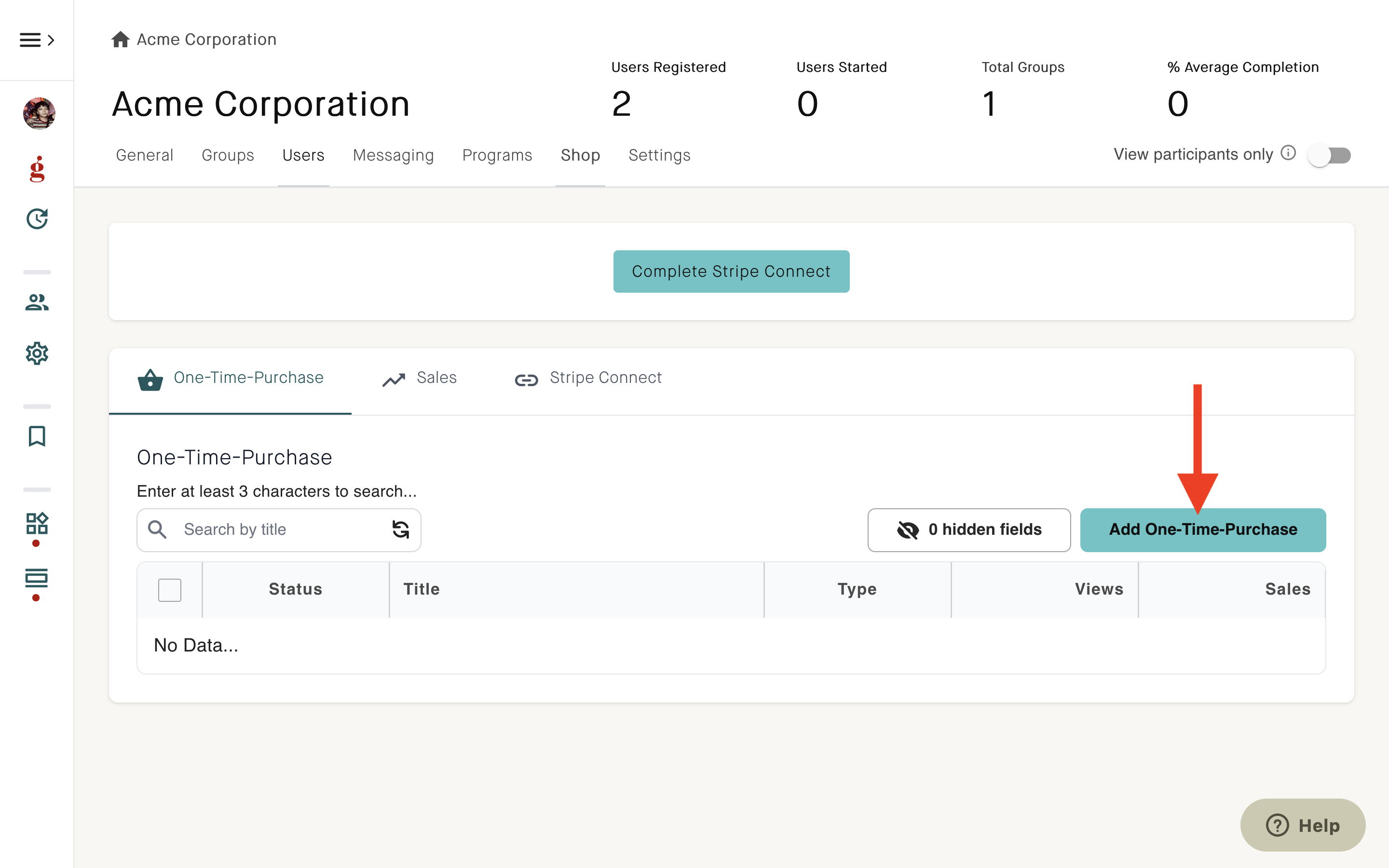Click the red 'g' logo icon
This screenshot has width=1389, height=868.
pyautogui.click(x=37, y=169)
